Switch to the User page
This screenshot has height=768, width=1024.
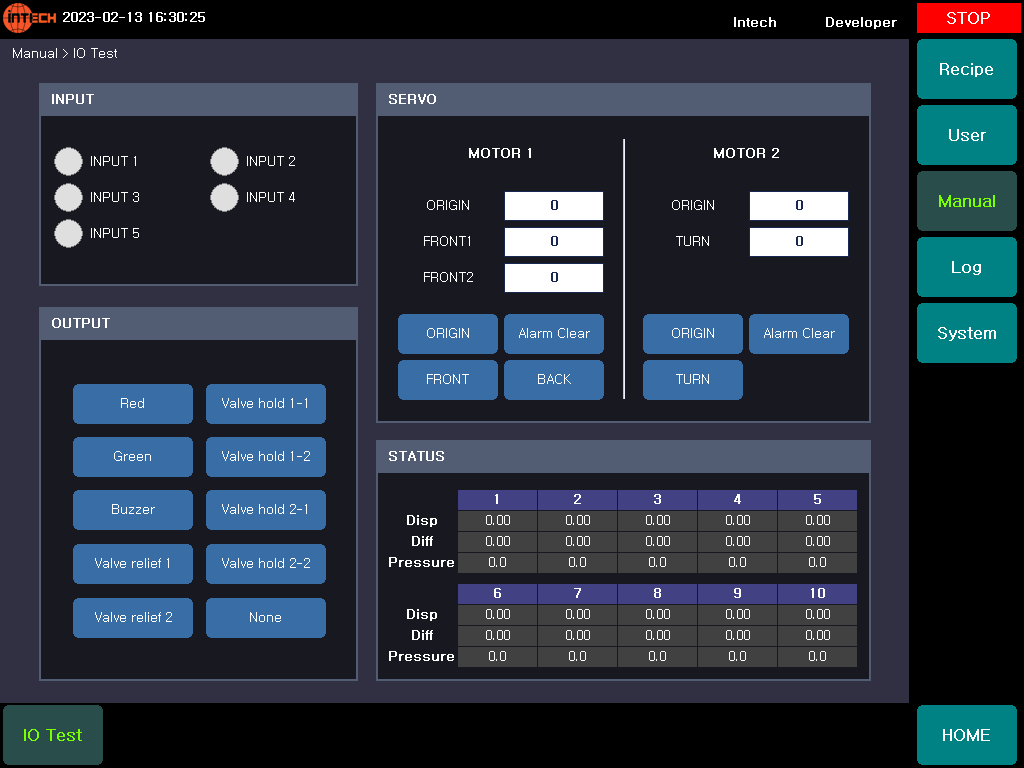(966, 135)
